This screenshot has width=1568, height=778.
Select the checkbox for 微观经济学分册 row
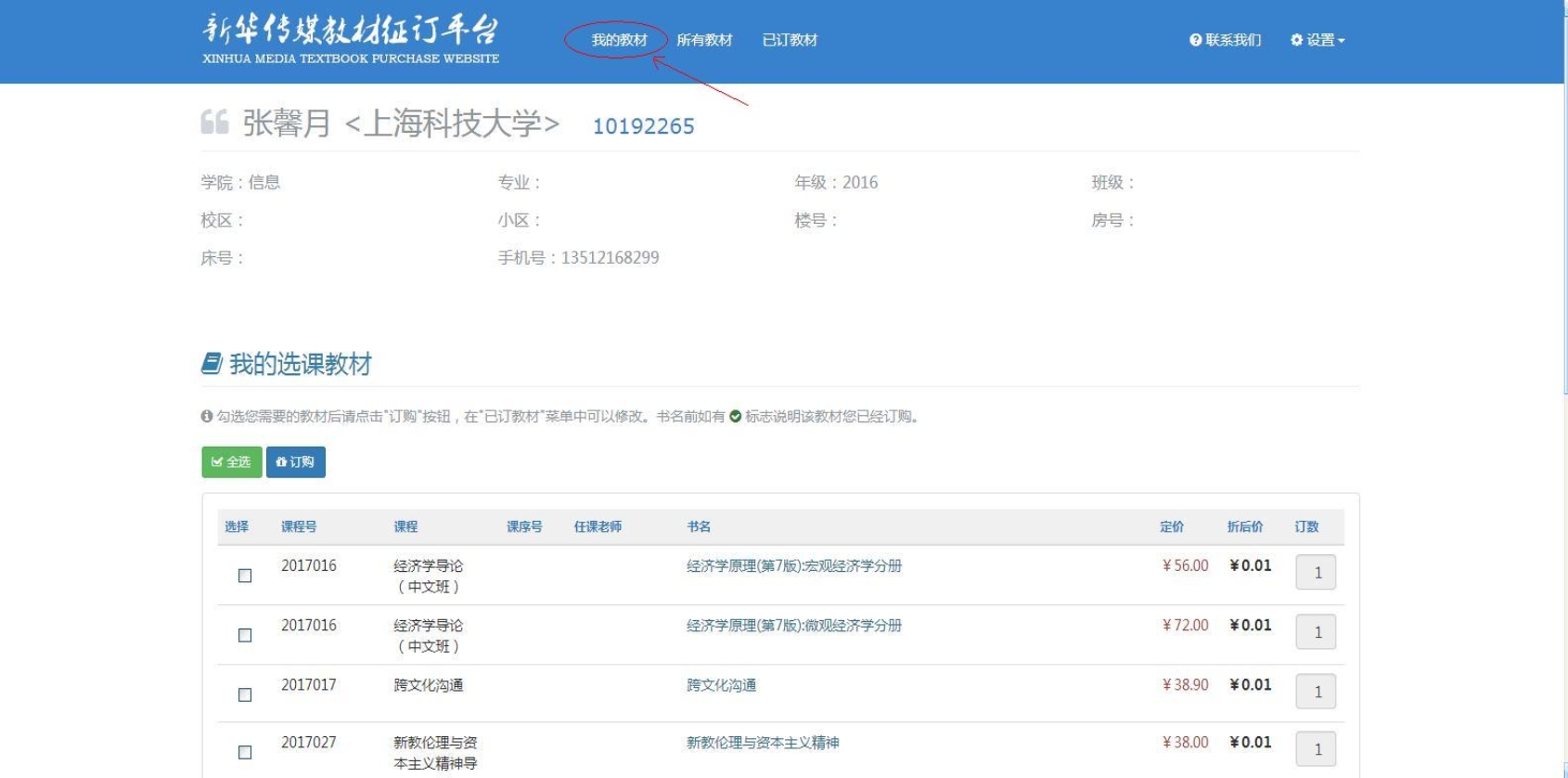pos(245,635)
